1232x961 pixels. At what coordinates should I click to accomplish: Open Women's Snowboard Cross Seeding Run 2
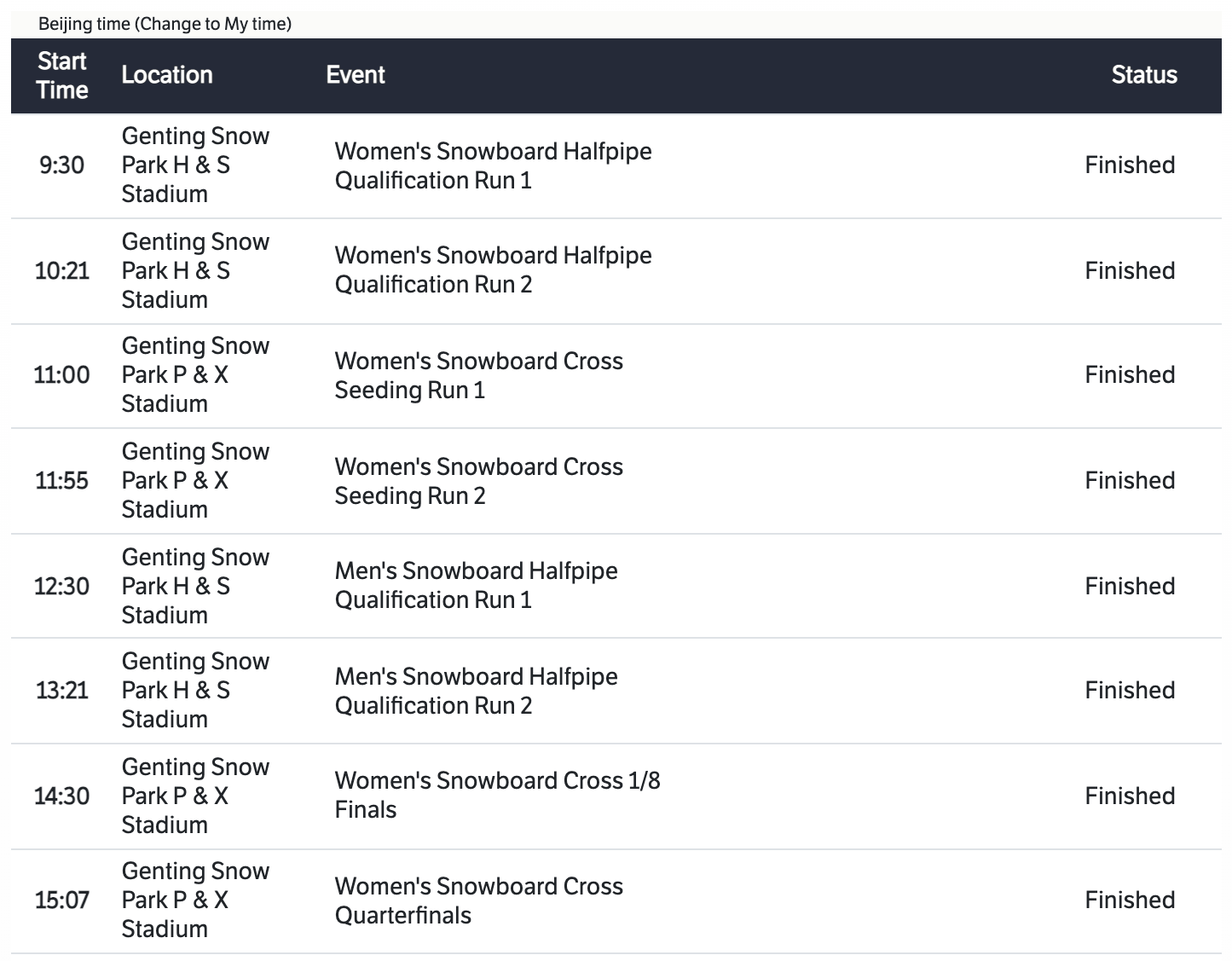478,481
